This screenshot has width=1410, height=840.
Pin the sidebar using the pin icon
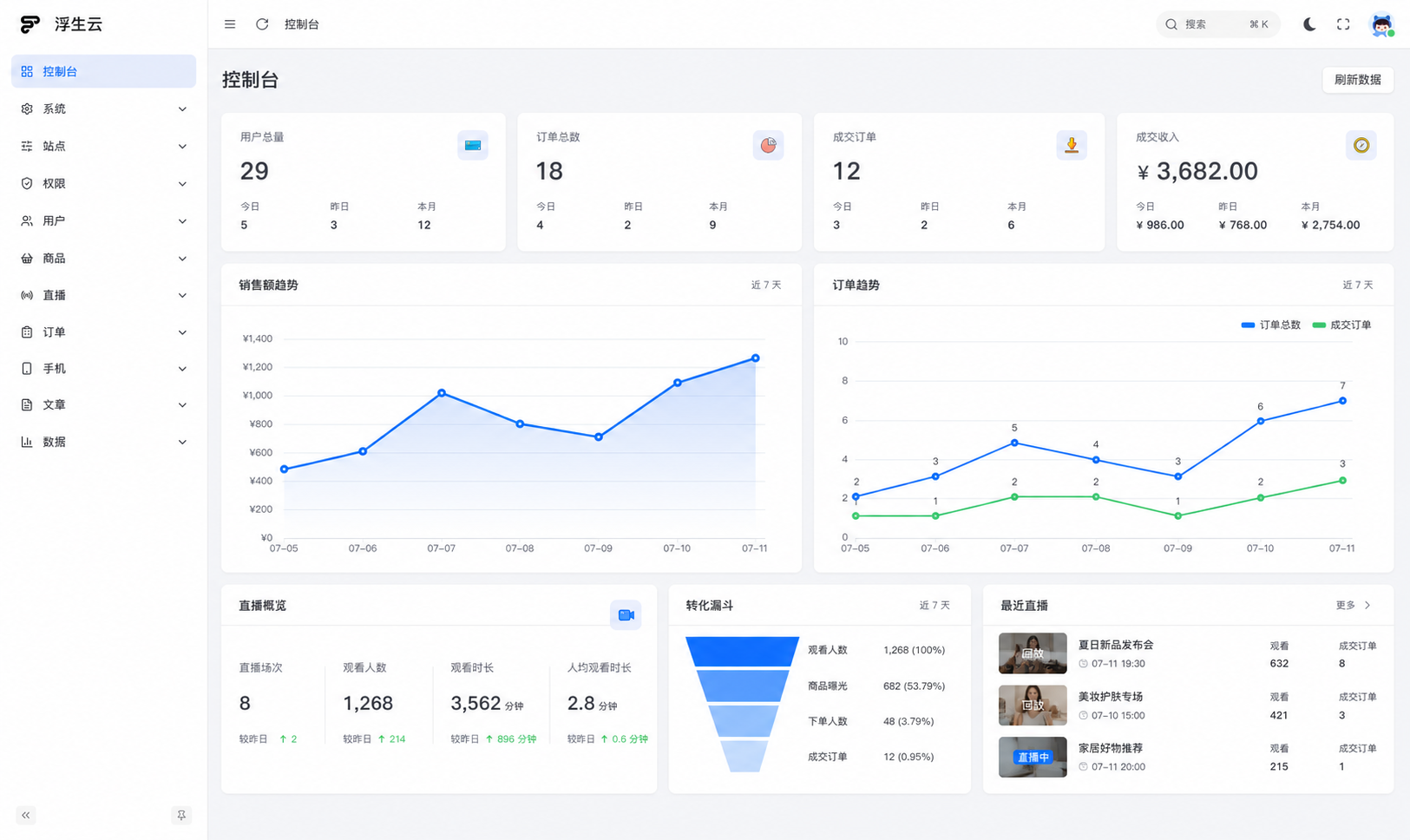pyautogui.click(x=181, y=815)
